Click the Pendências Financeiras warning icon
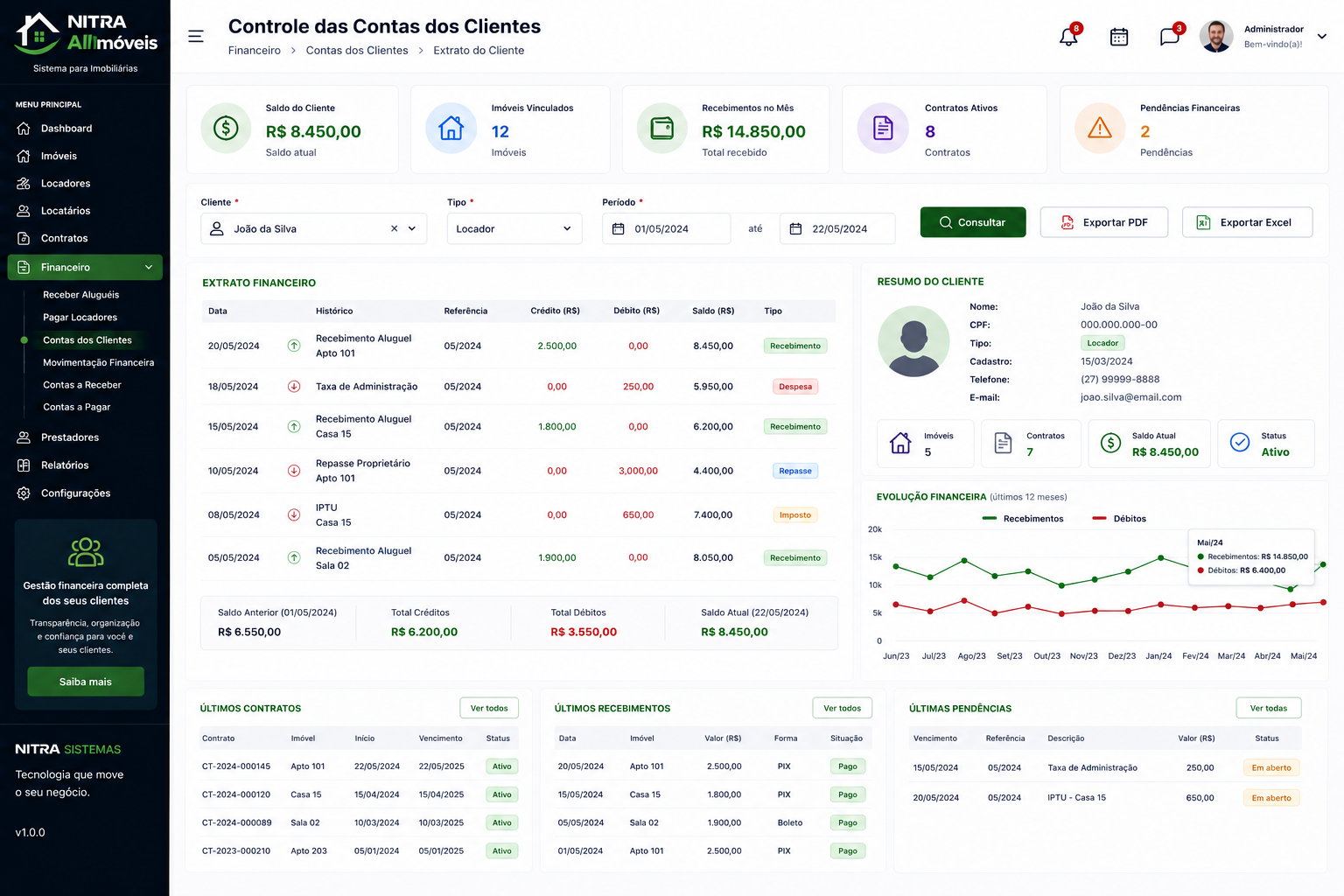The image size is (1344, 896). [x=1100, y=129]
